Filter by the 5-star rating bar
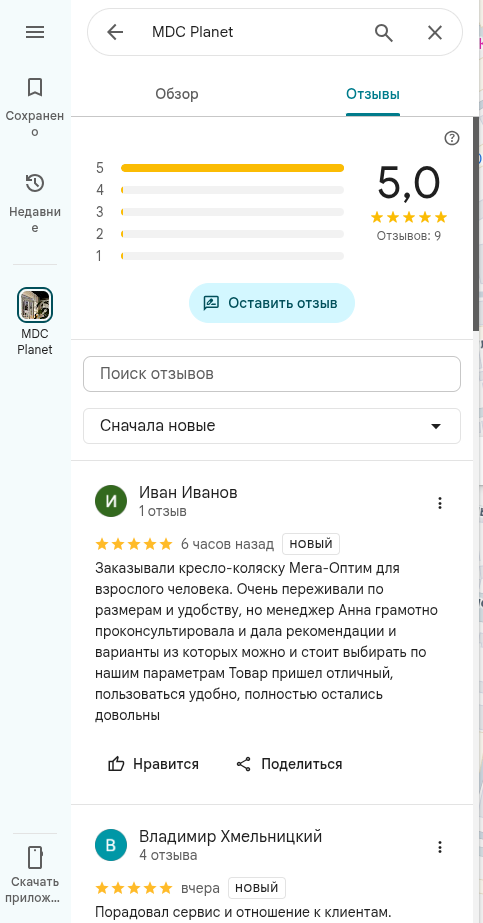The height and width of the screenshot is (923, 483). tap(232, 168)
